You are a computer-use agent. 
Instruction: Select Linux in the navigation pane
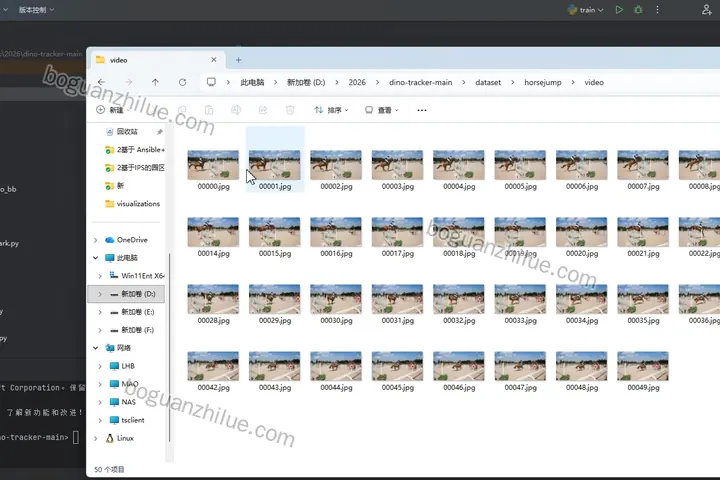(x=119, y=438)
